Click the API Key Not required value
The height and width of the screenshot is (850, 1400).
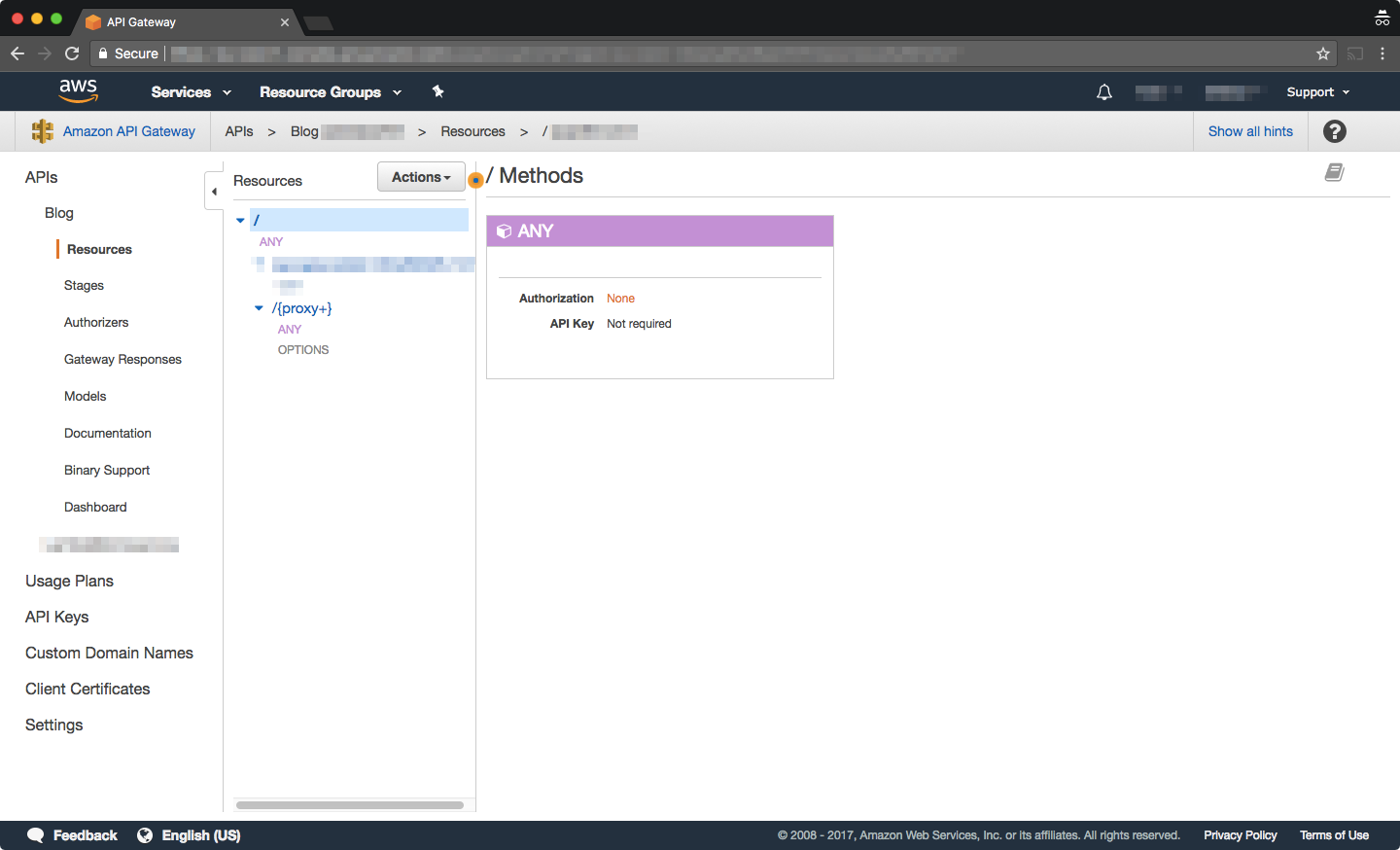[x=639, y=324]
